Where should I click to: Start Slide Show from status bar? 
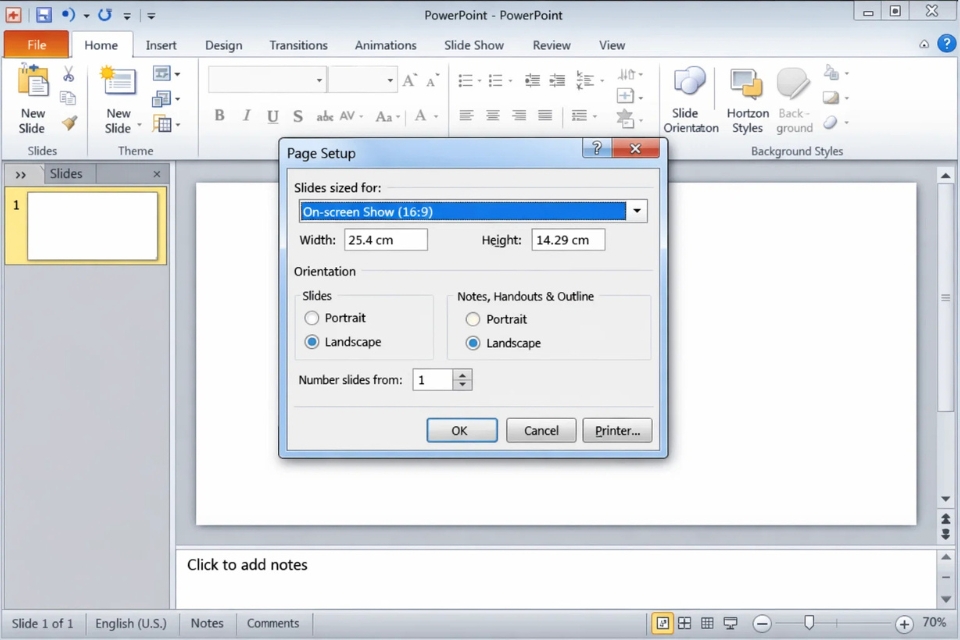729,623
